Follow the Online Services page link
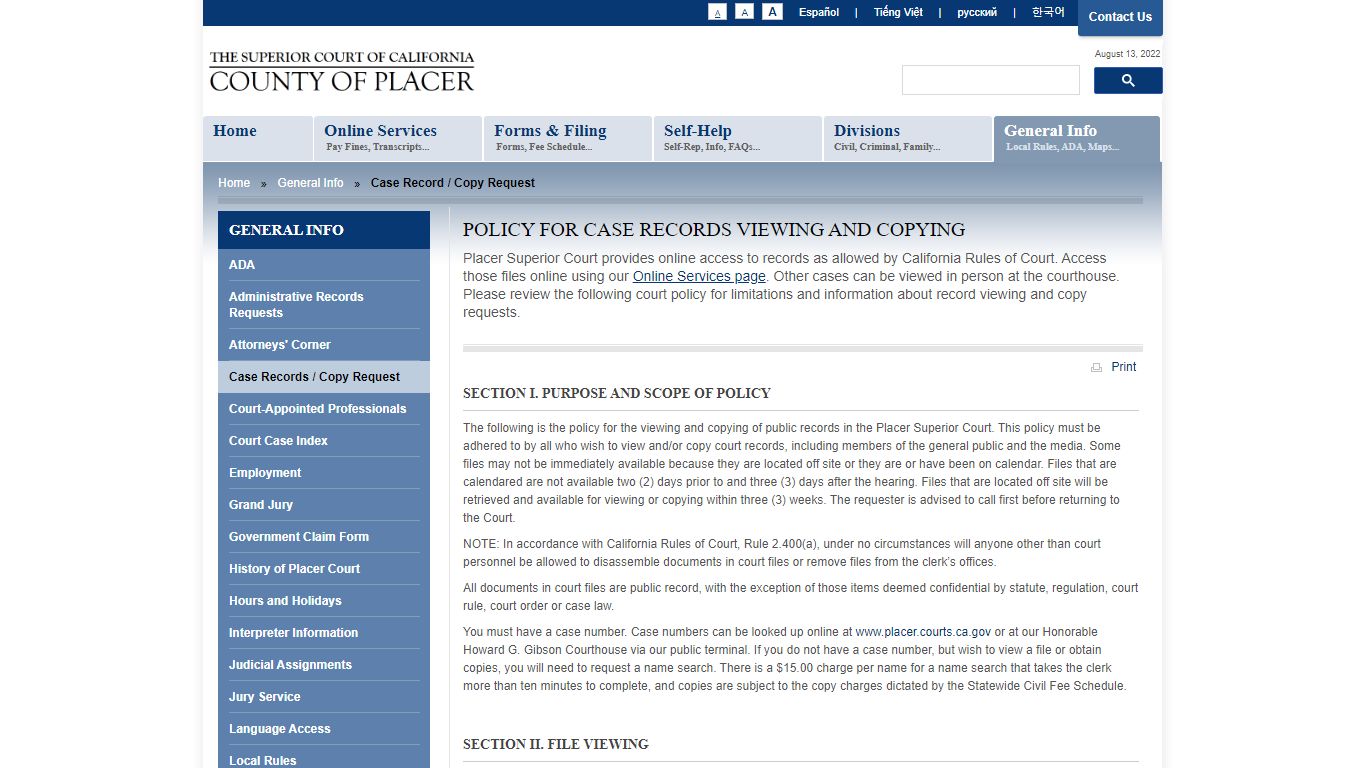The image size is (1366, 768). (699, 276)
